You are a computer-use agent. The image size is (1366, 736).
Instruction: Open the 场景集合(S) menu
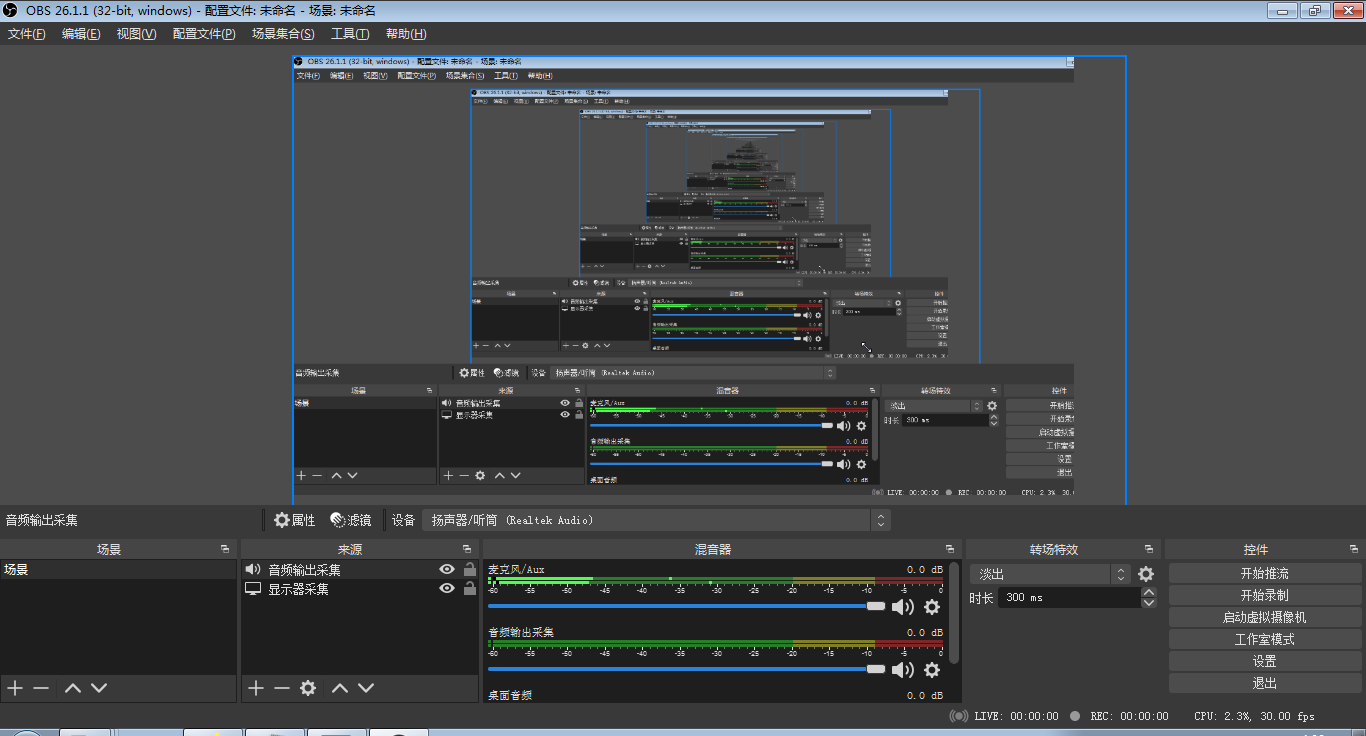[x=283, y=34]
